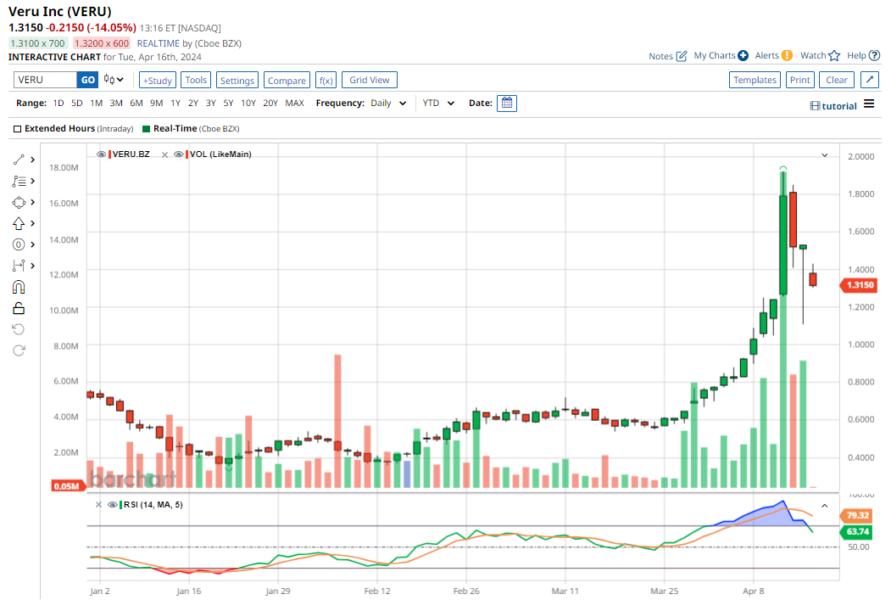
Task: Open the +Study button
Action: coord(157,80)
